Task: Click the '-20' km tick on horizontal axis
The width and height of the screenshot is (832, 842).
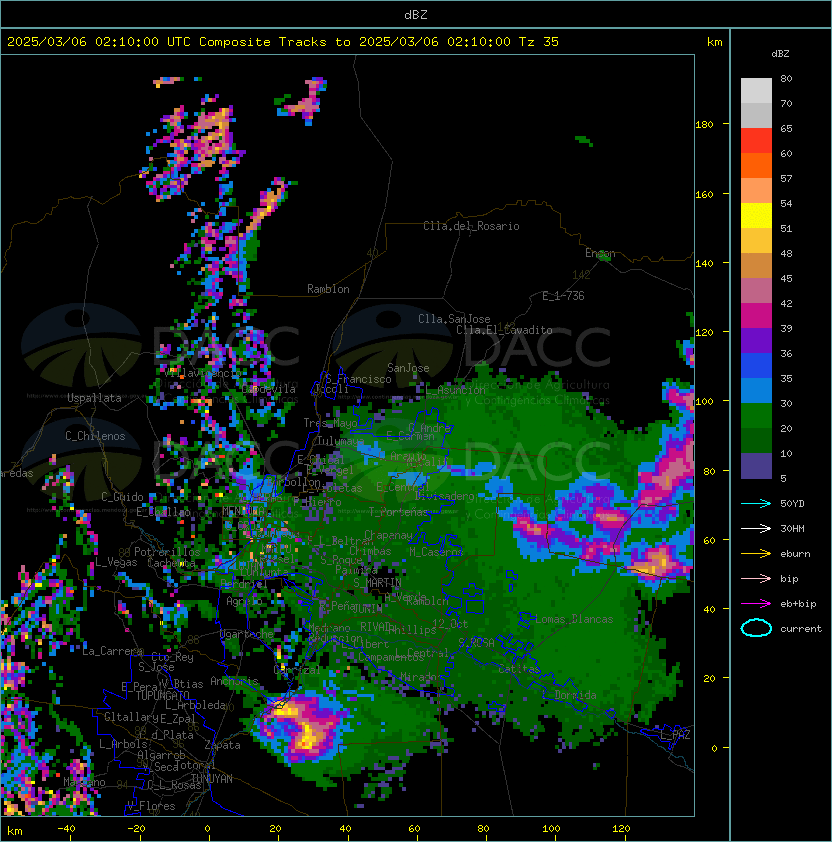Action: pos(136,829)
